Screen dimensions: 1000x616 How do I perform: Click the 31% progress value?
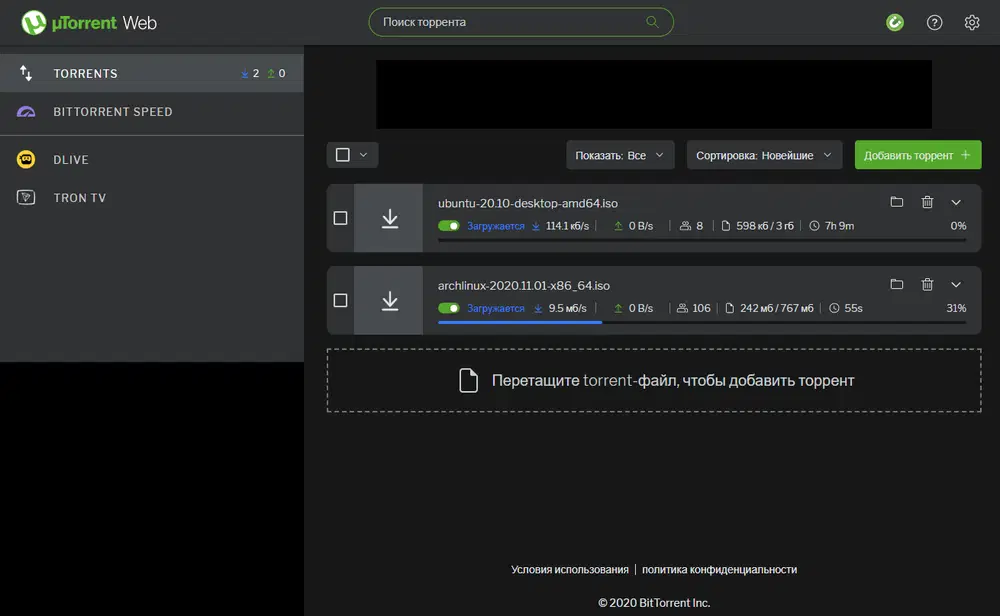(956, 308)
